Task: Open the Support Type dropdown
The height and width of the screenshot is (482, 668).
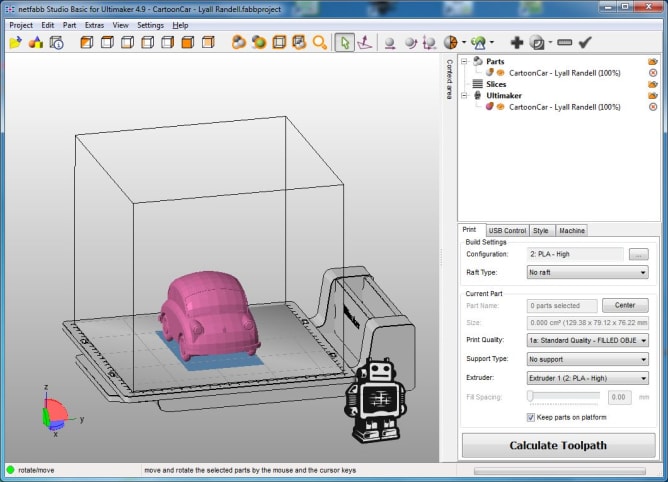Action: point(587,359)
